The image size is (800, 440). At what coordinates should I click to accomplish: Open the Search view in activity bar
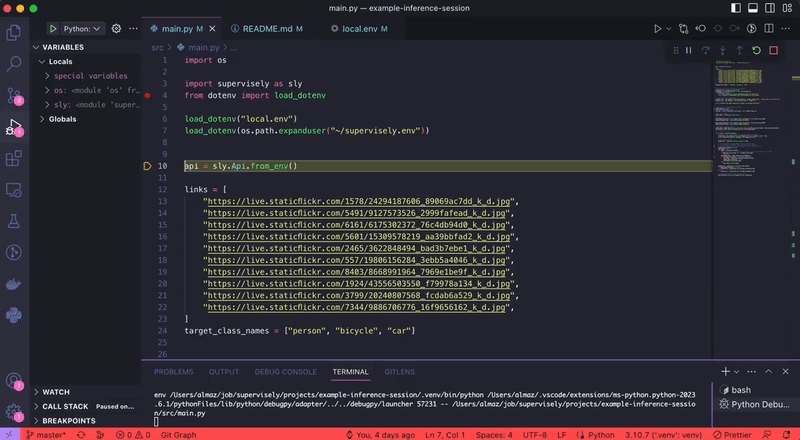14,64
